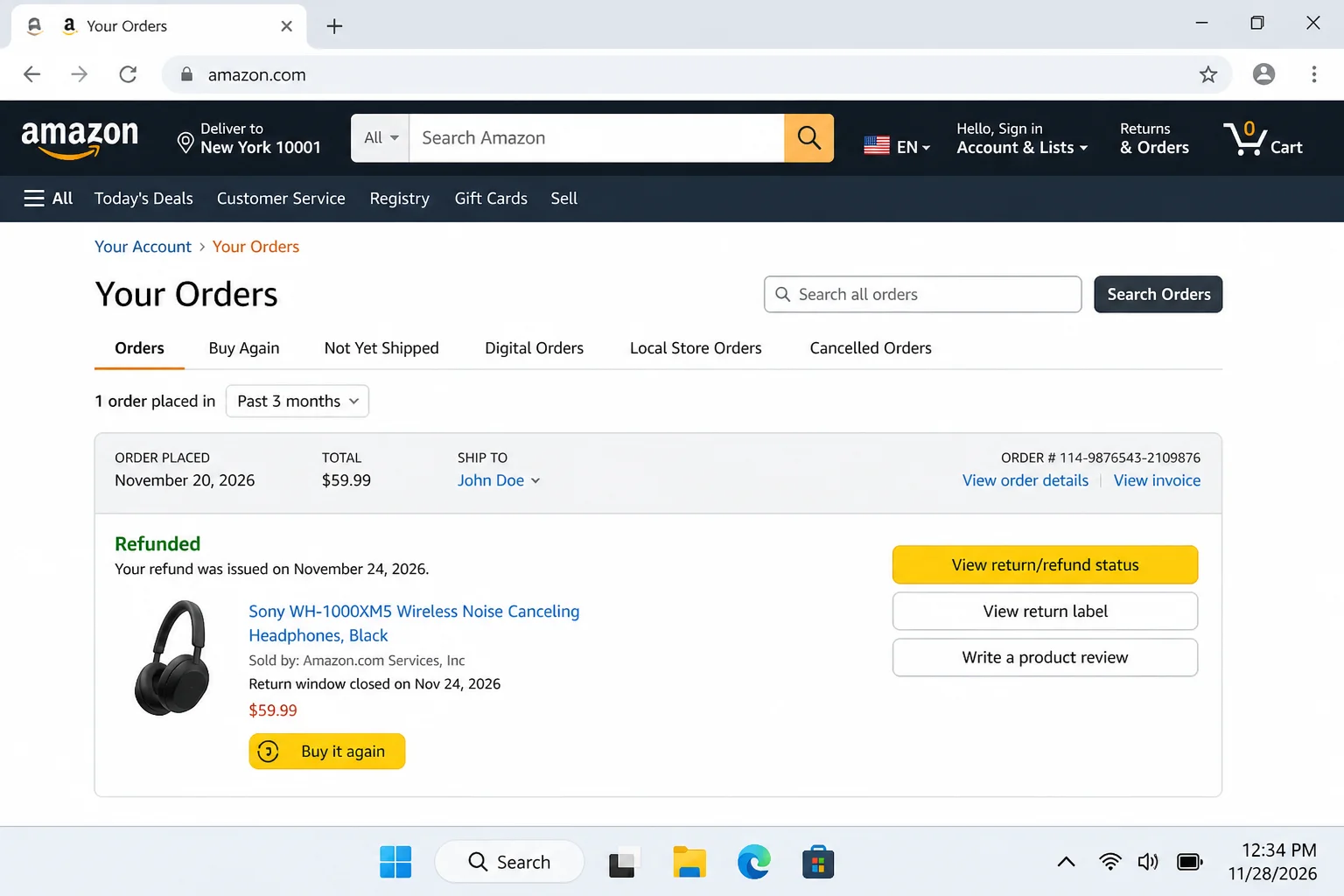This screenshot has height=896, width=1344.
Task: Click the browser forward arrow
Action: point(80,74)
